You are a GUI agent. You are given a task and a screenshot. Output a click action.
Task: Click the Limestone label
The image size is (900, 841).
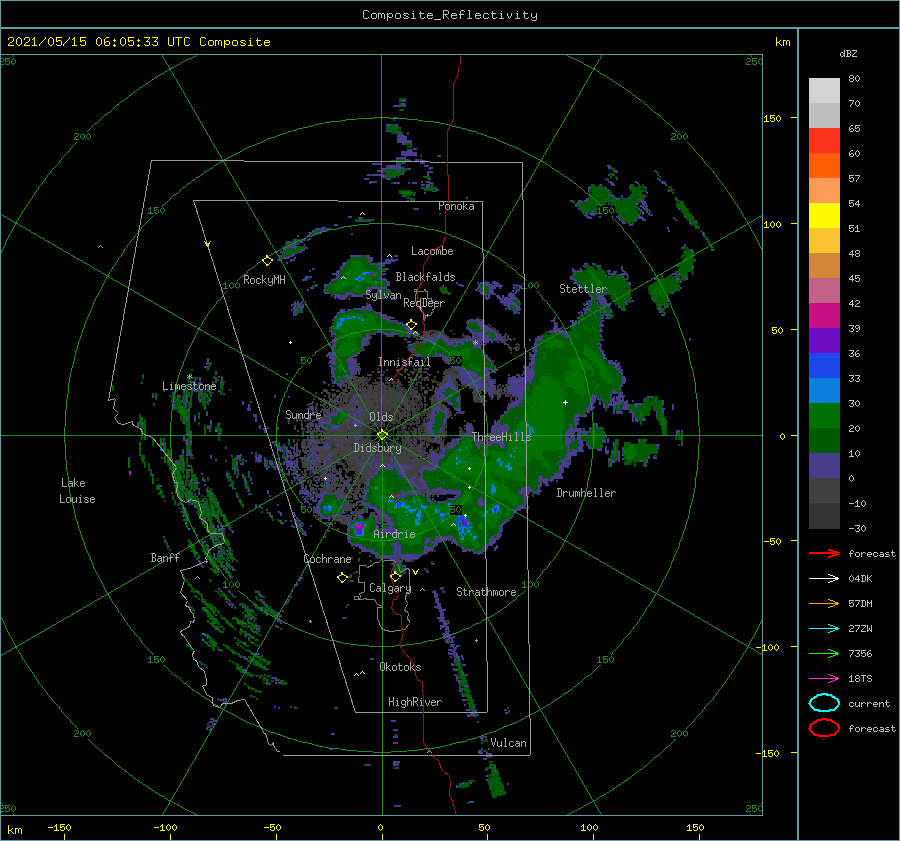click(189, 386)
